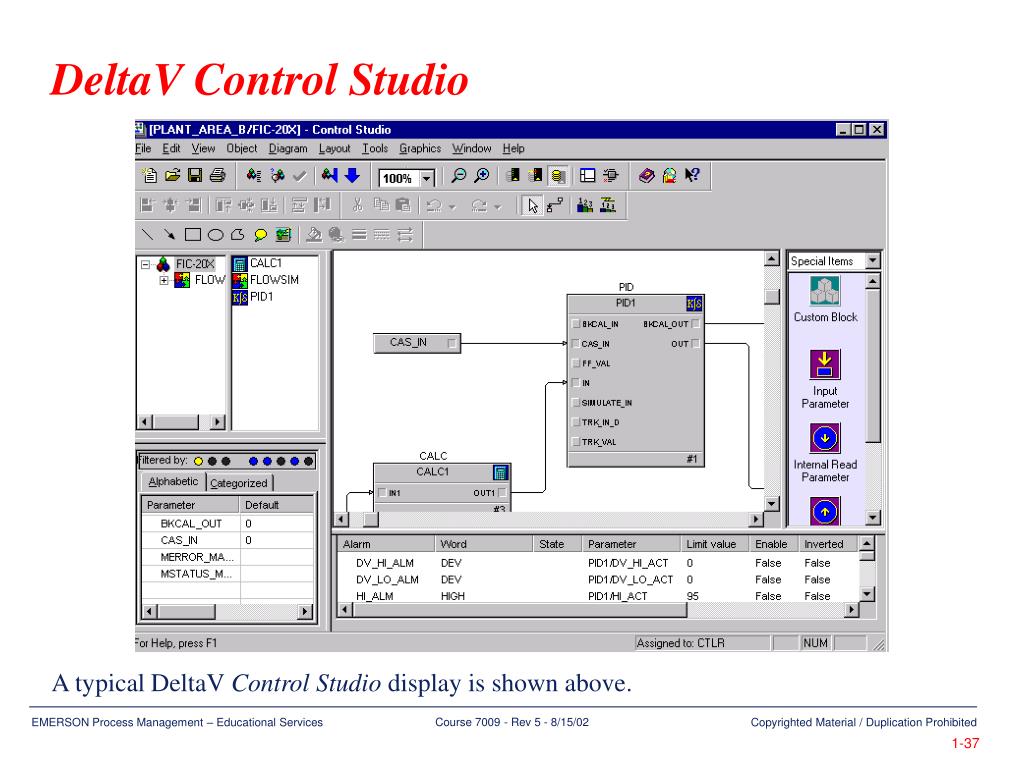
Task: Toggle the BKCAL_OUT connector box on PID1
Action: [696, 324]
